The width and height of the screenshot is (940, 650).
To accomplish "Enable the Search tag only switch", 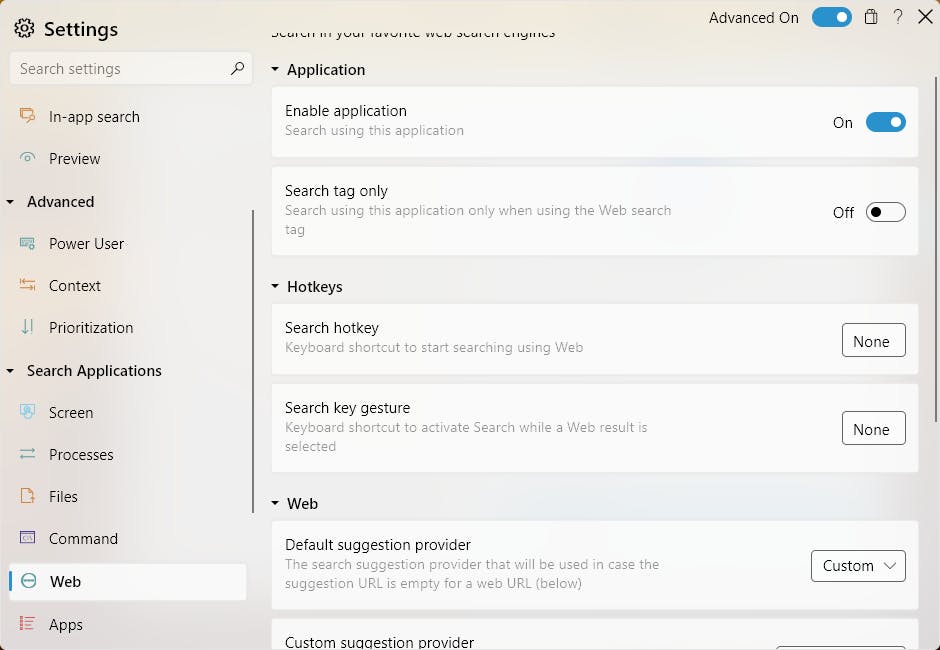I will [x=885, y=212].
